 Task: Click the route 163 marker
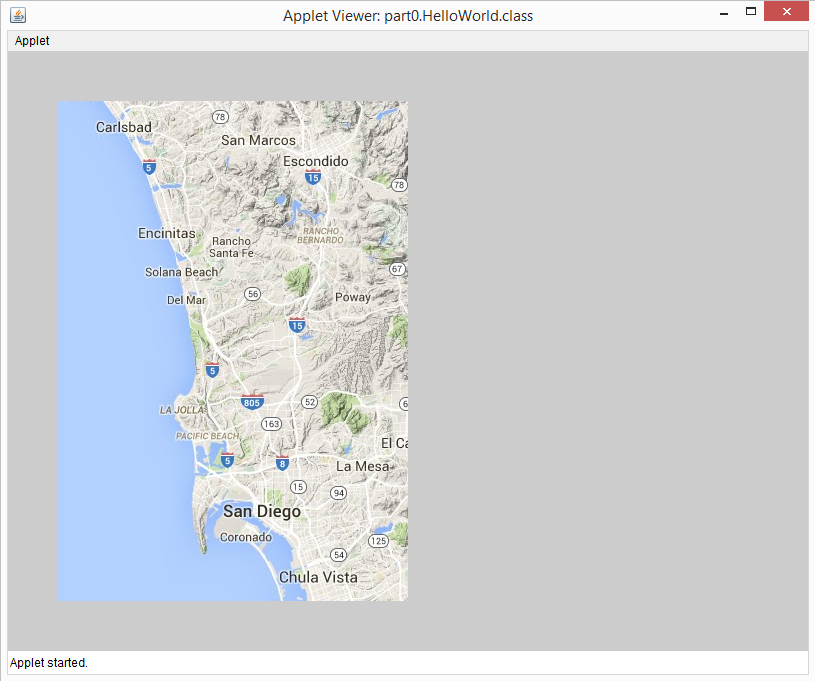coord(271,424)
